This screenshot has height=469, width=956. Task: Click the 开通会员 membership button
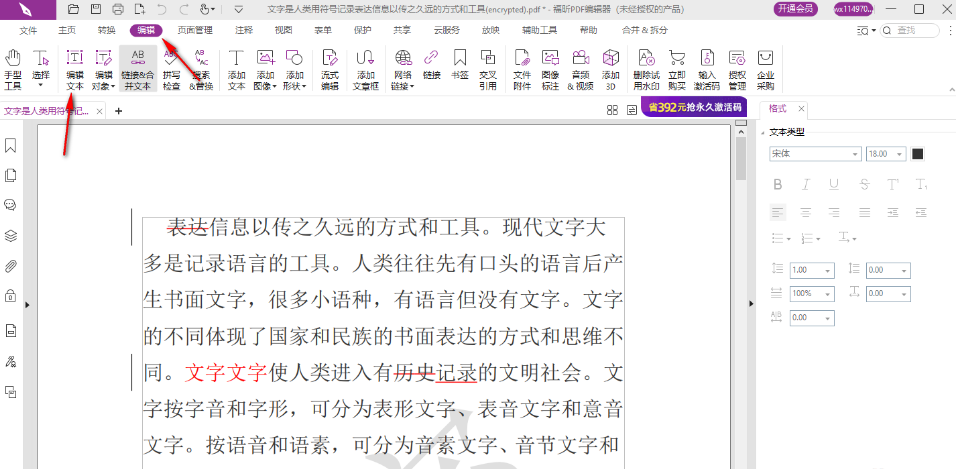tap(796, 9)
